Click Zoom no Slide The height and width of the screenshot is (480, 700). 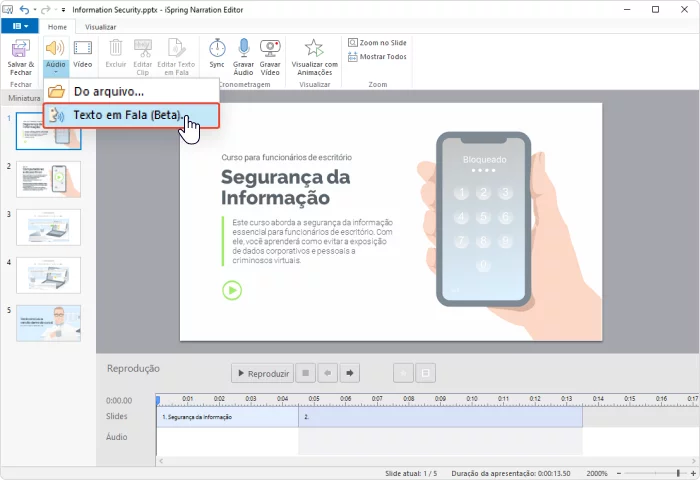(x=377, y=42)
